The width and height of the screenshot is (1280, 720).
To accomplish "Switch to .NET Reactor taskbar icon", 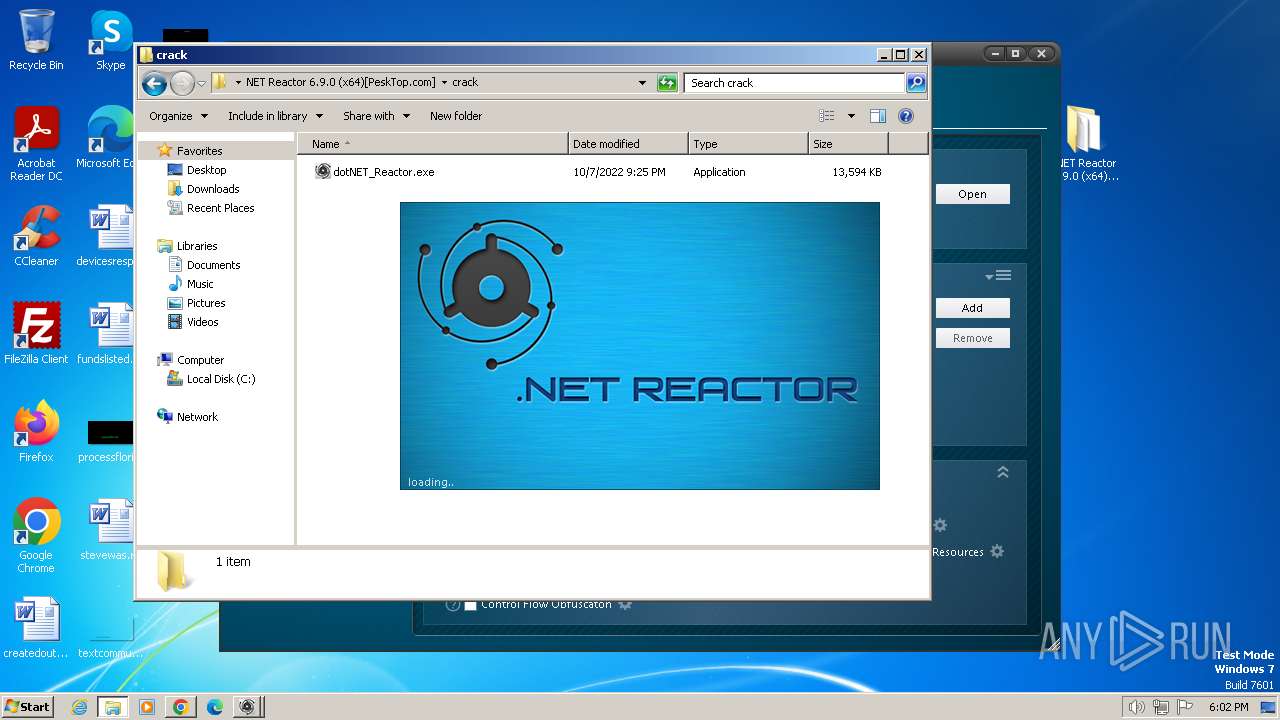I will [x=247, y=707].
